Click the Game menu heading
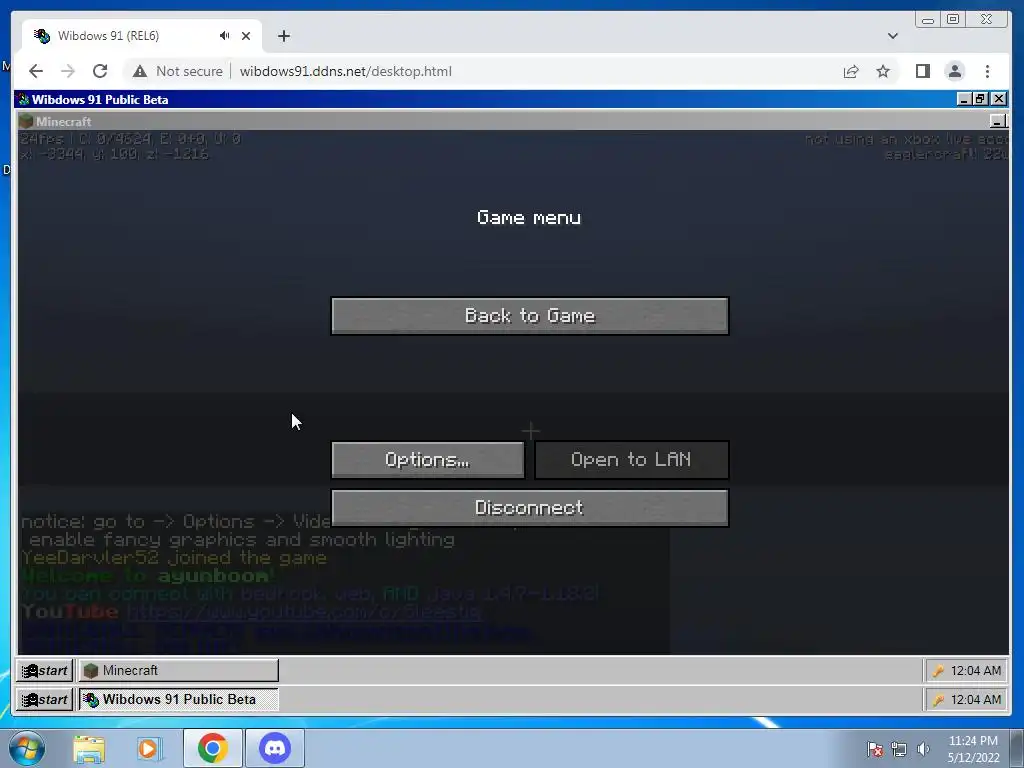Image resolution: width=1024 pixels, height=768 pixels. 529,217
